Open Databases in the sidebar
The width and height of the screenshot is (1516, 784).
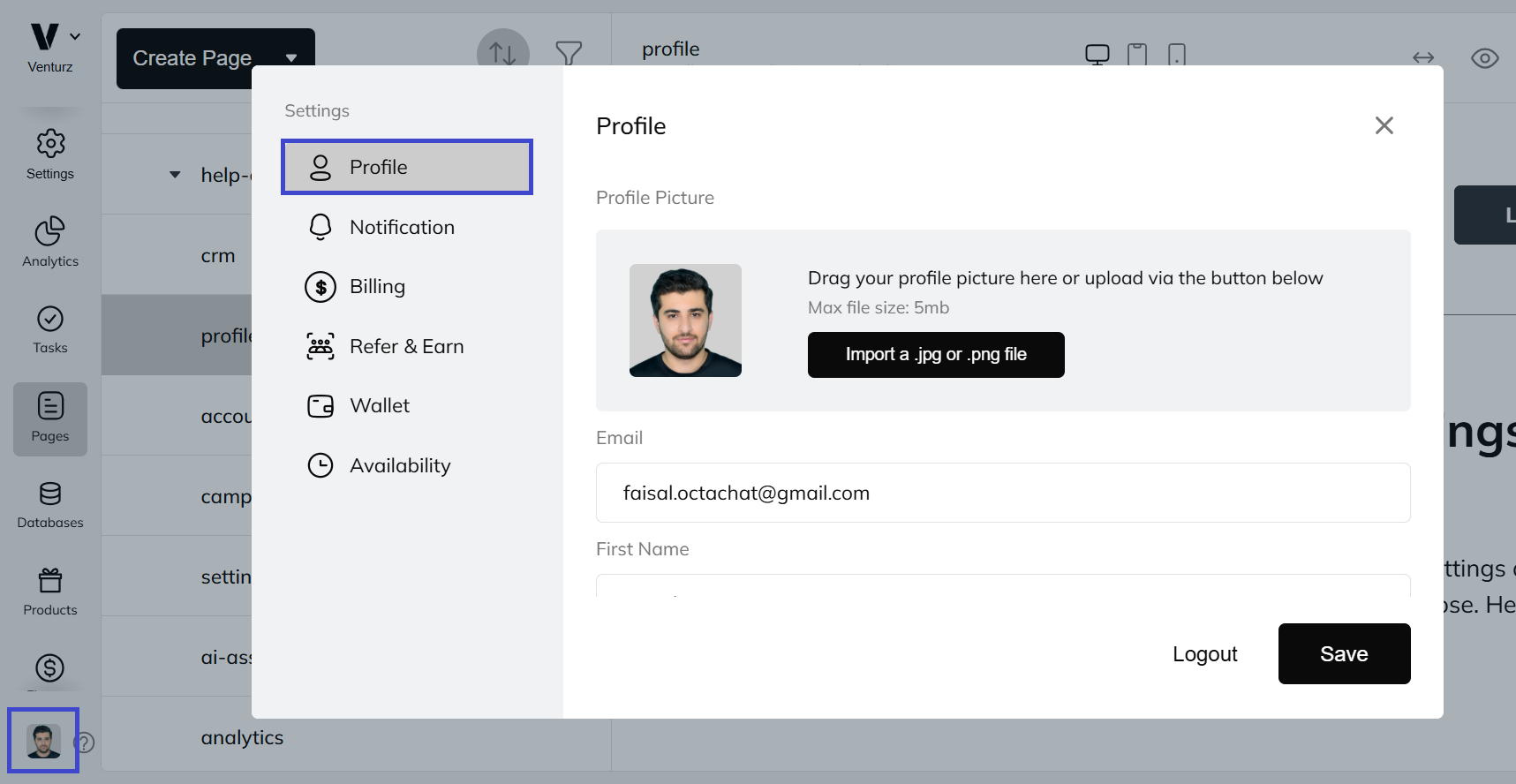click(x=50, y=505)
